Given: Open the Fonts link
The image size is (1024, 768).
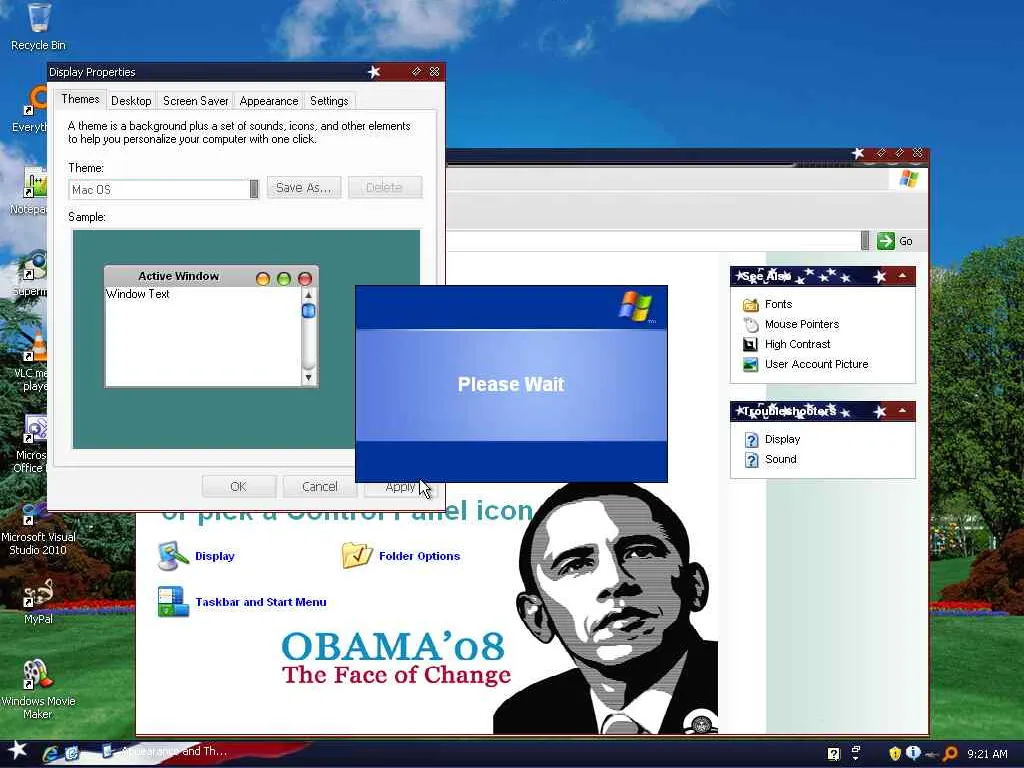Looking at the screenshot, I should tap(778, 304).
